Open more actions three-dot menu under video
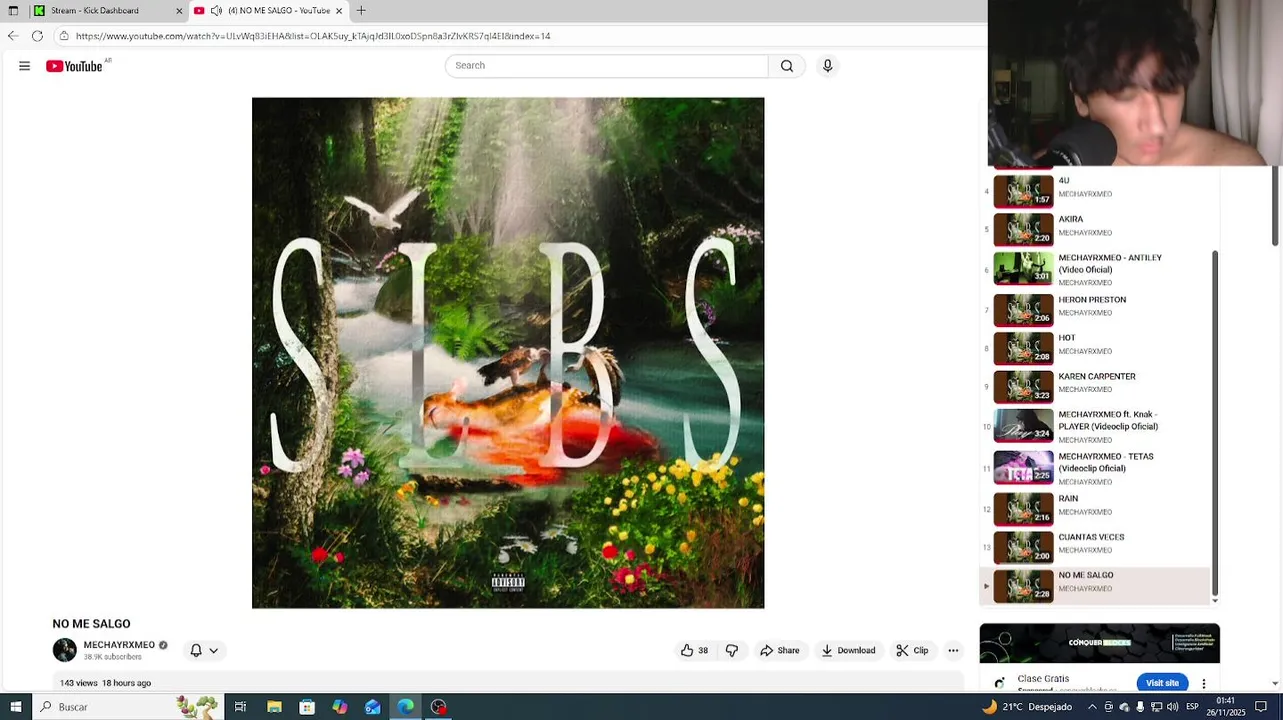 pyautogui.click(x=953, y=650)
